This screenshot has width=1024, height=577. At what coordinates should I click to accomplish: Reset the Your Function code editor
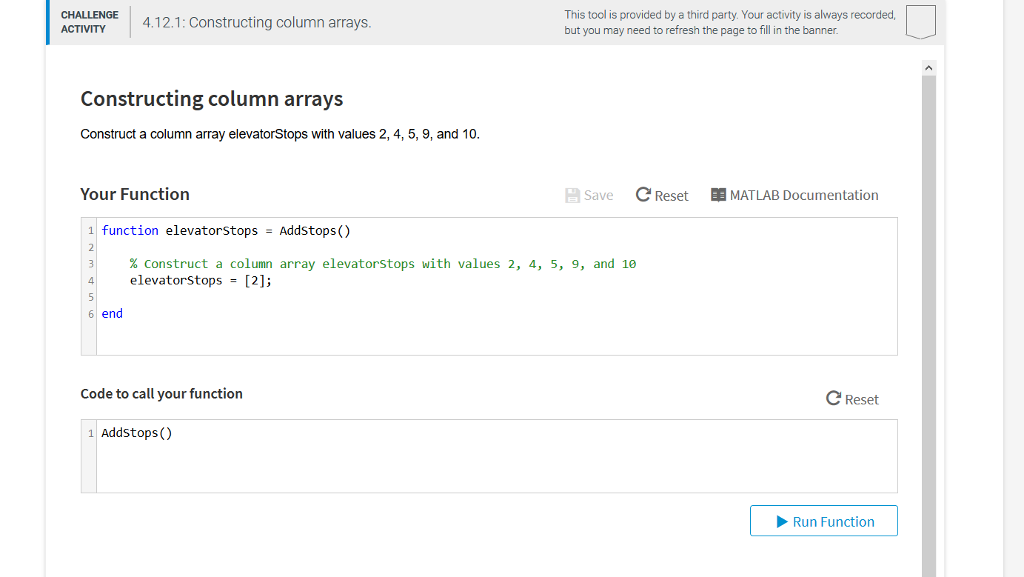(662, 195)
